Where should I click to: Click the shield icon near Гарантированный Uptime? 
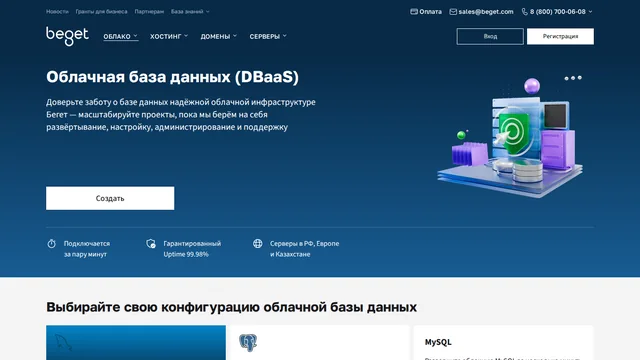151,244
